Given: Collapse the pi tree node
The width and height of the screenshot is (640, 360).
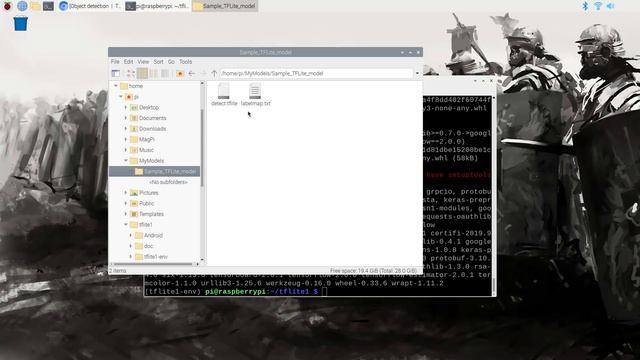Looking at the screenshot, I should point(121,97).
